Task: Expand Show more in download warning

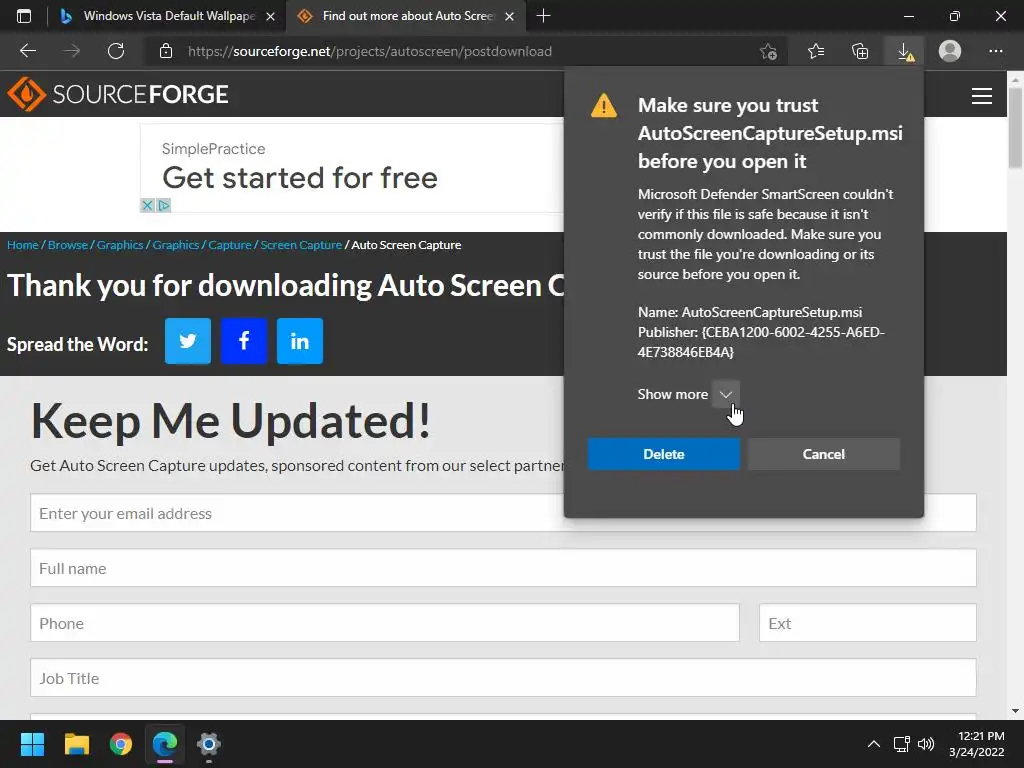Action: pos(726,394)
